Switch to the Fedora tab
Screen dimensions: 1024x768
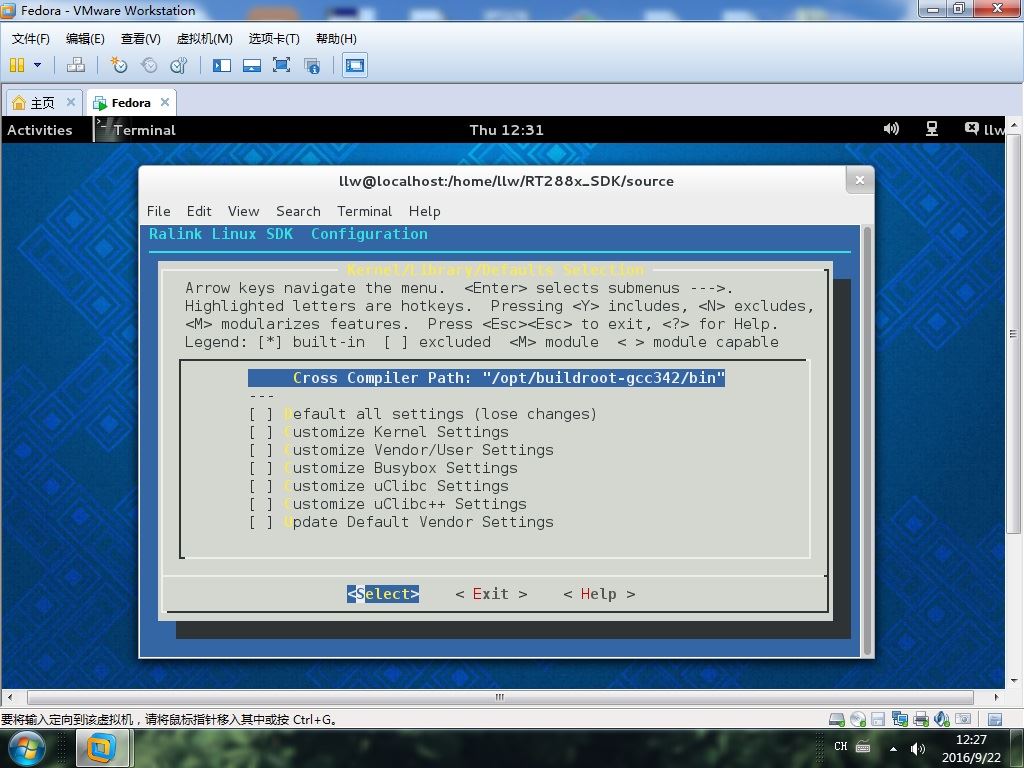[131, 103]
